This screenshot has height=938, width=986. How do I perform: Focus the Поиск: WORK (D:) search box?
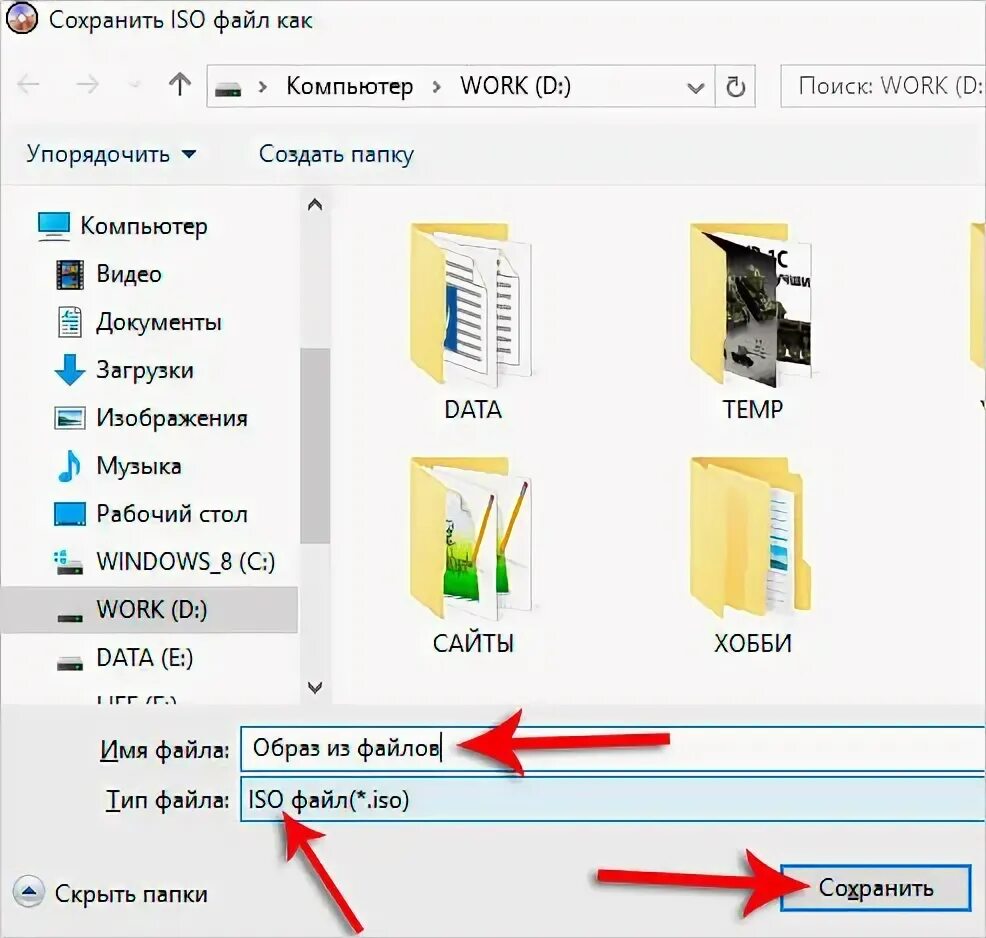pos(883,86)
